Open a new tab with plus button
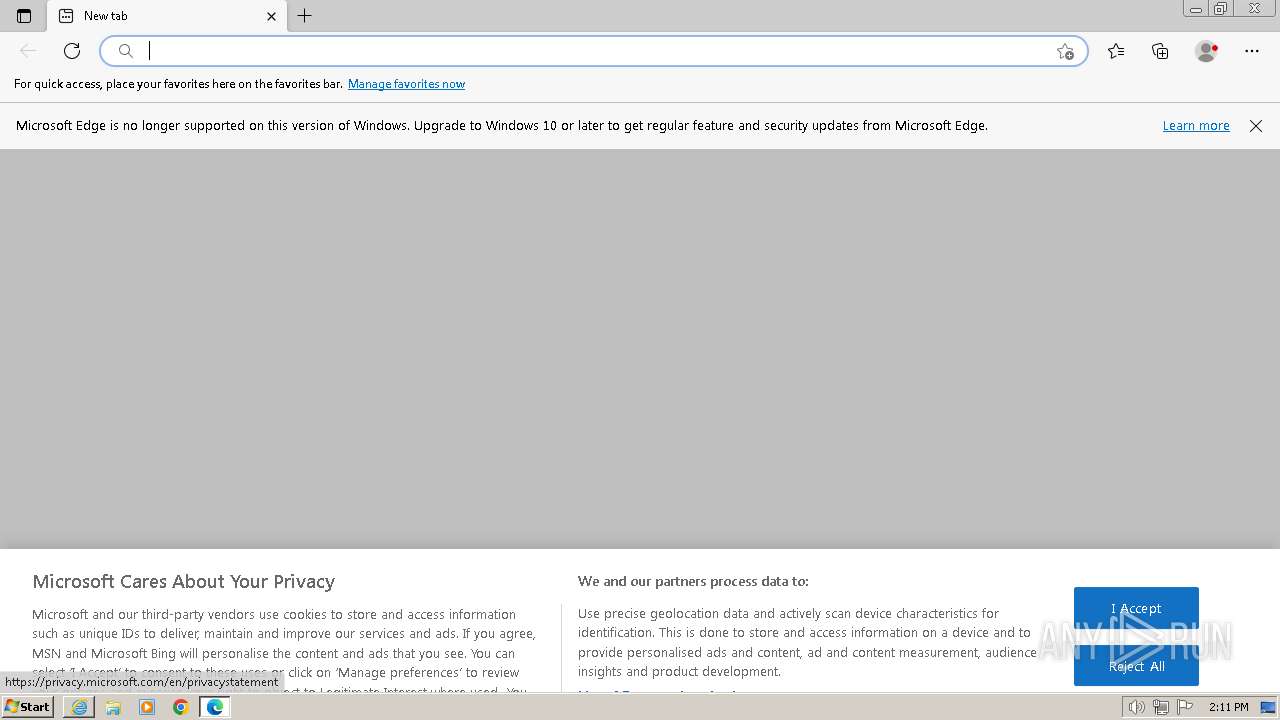1280x720 pixels. 305,16
